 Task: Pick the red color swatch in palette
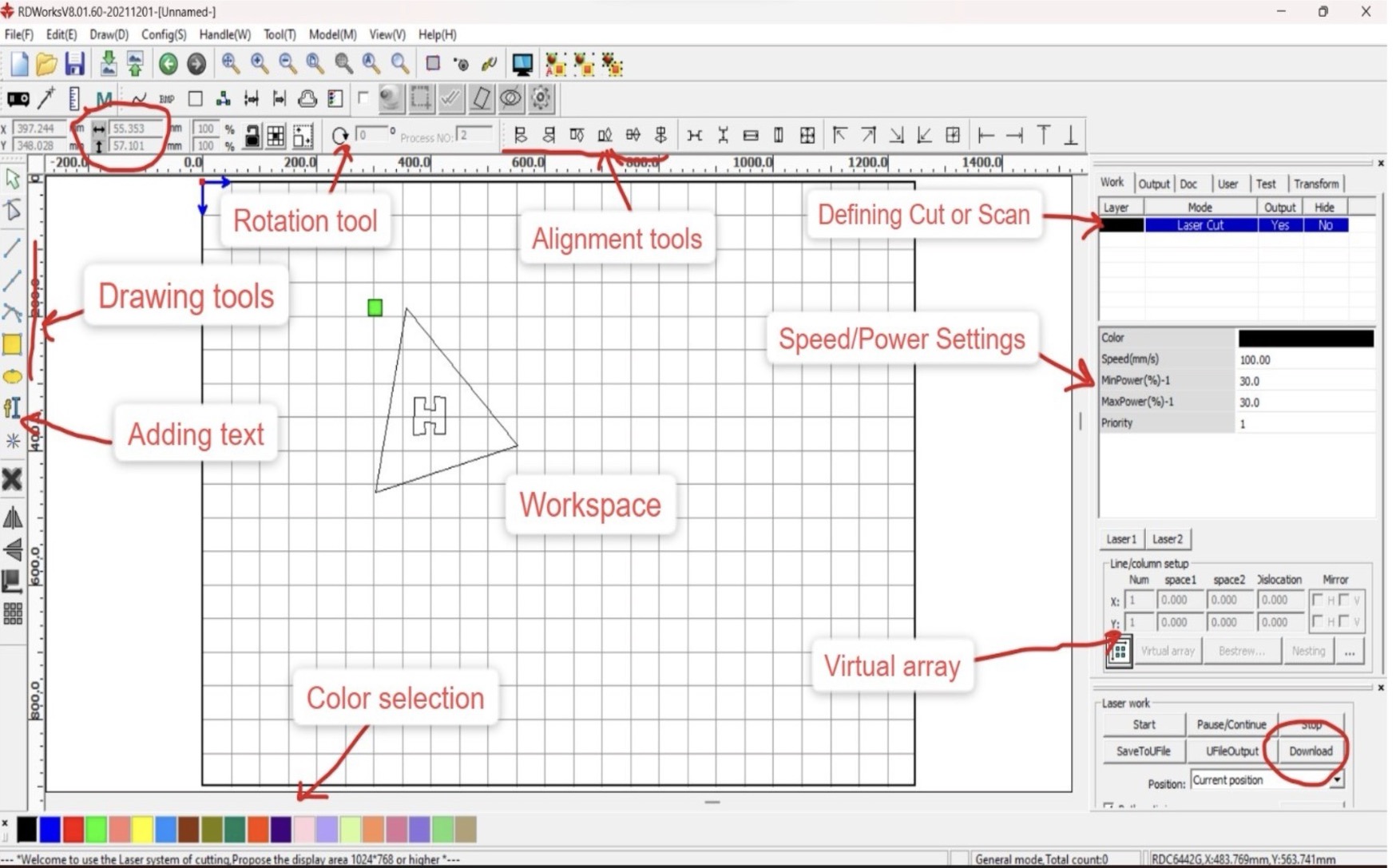(x=73, y=829)
